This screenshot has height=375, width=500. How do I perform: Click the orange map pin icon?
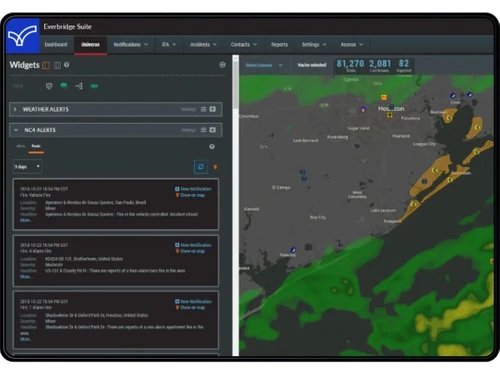[215, 167]
